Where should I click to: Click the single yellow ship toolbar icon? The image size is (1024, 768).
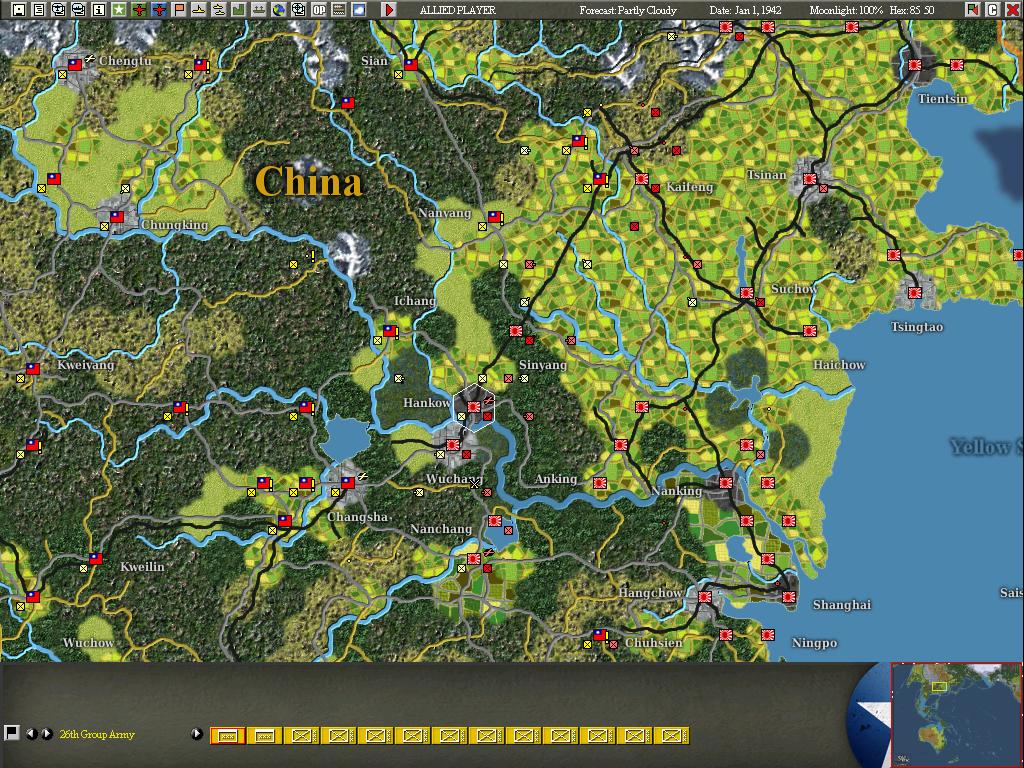point(199,9)
